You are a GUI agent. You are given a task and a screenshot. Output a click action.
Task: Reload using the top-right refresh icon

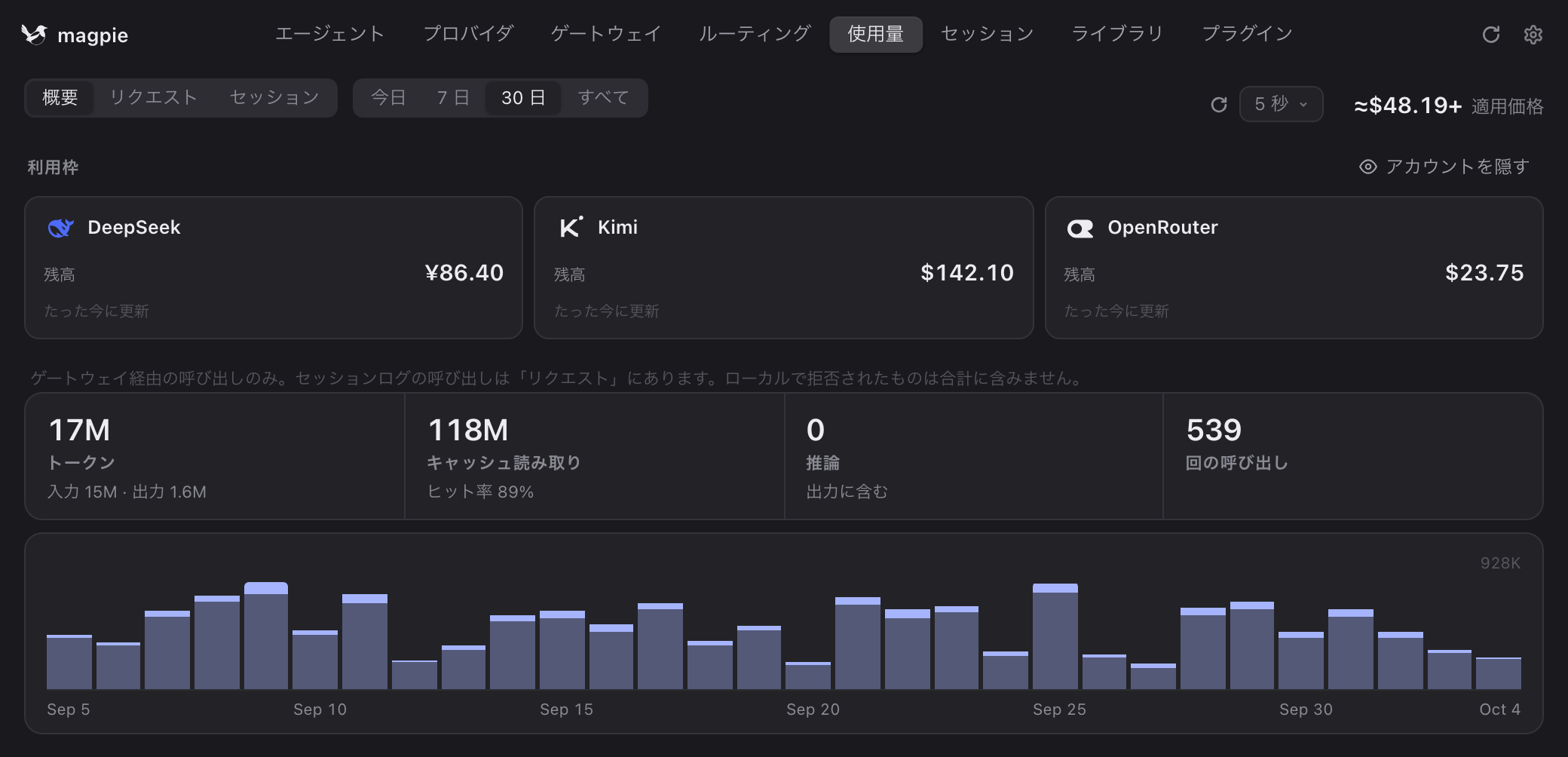tap(1490, 35)
